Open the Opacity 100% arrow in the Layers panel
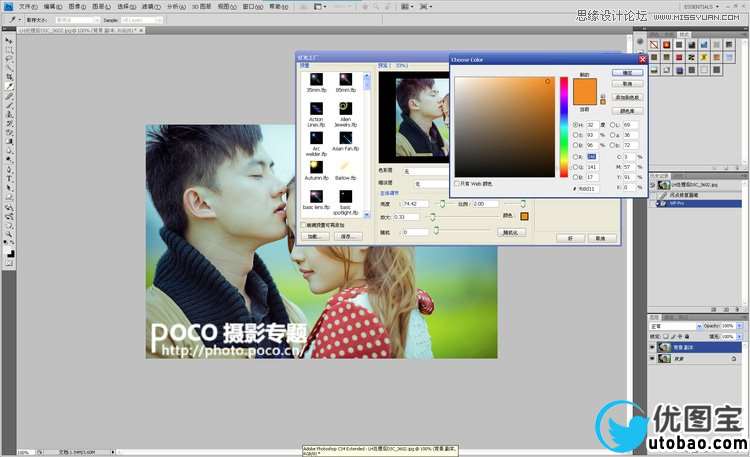 tap(739, 326)
